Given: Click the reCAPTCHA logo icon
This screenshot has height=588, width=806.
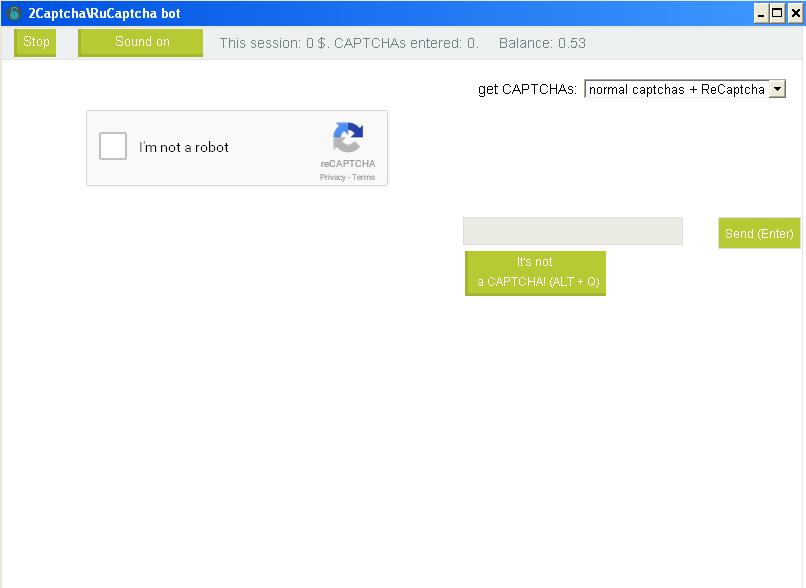Looking at the screenshot, I should [x=348, y=137].
